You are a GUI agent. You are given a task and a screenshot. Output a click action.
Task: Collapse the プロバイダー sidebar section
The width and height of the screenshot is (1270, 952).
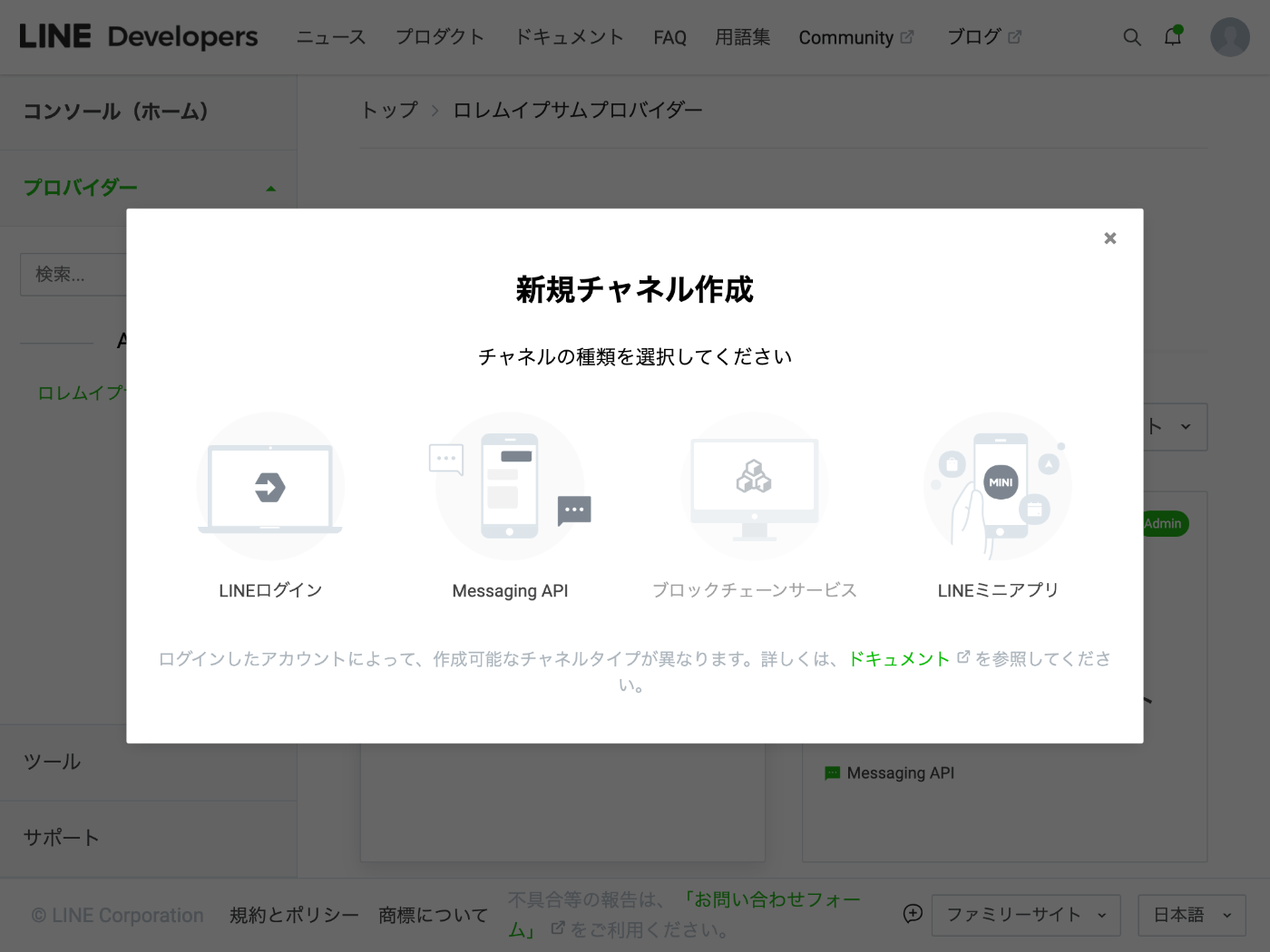tap(149, 188)
